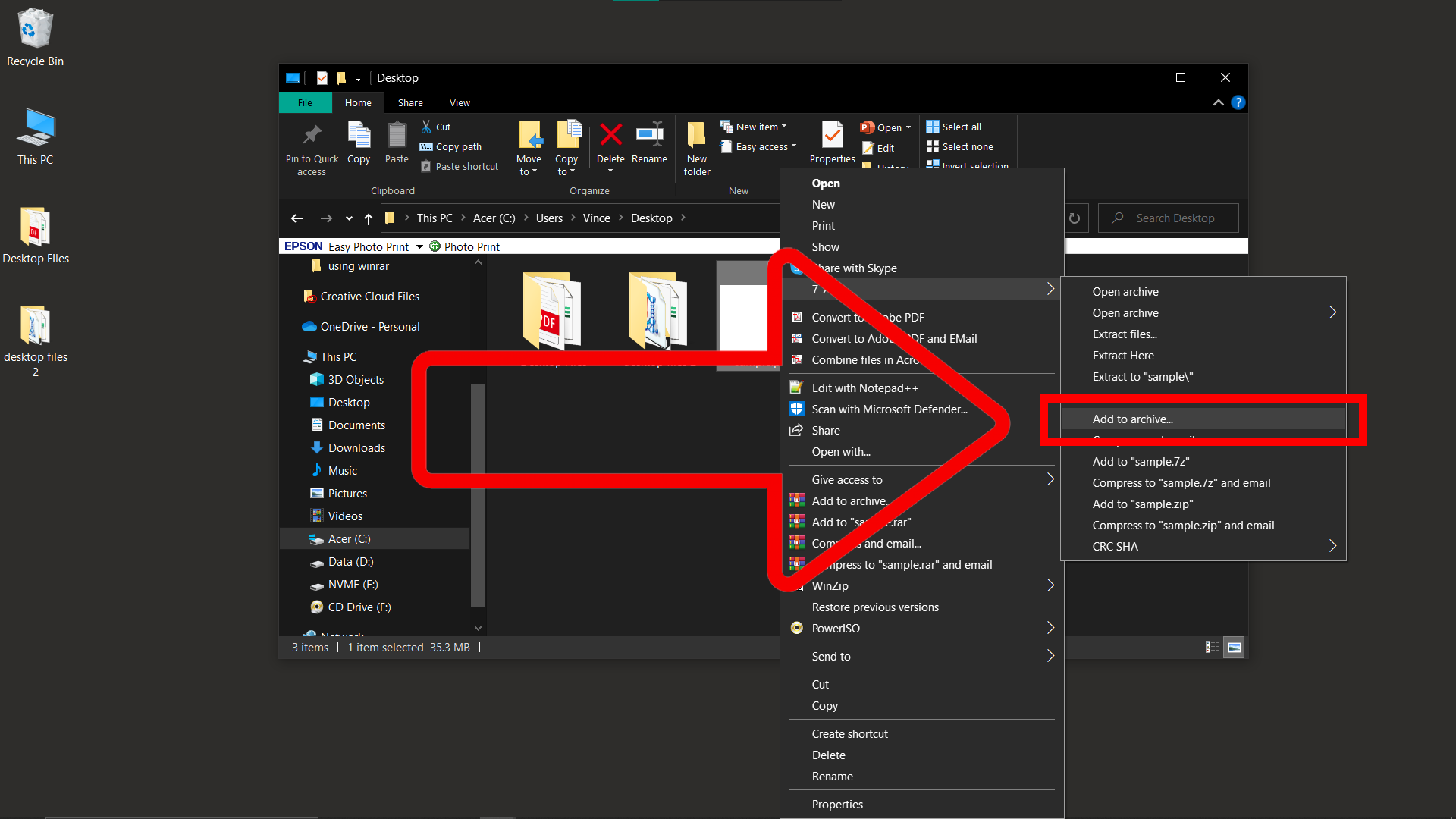1456x819 pixels.
Task: Switch to the View ribbon tab
Action: (460, 102)
